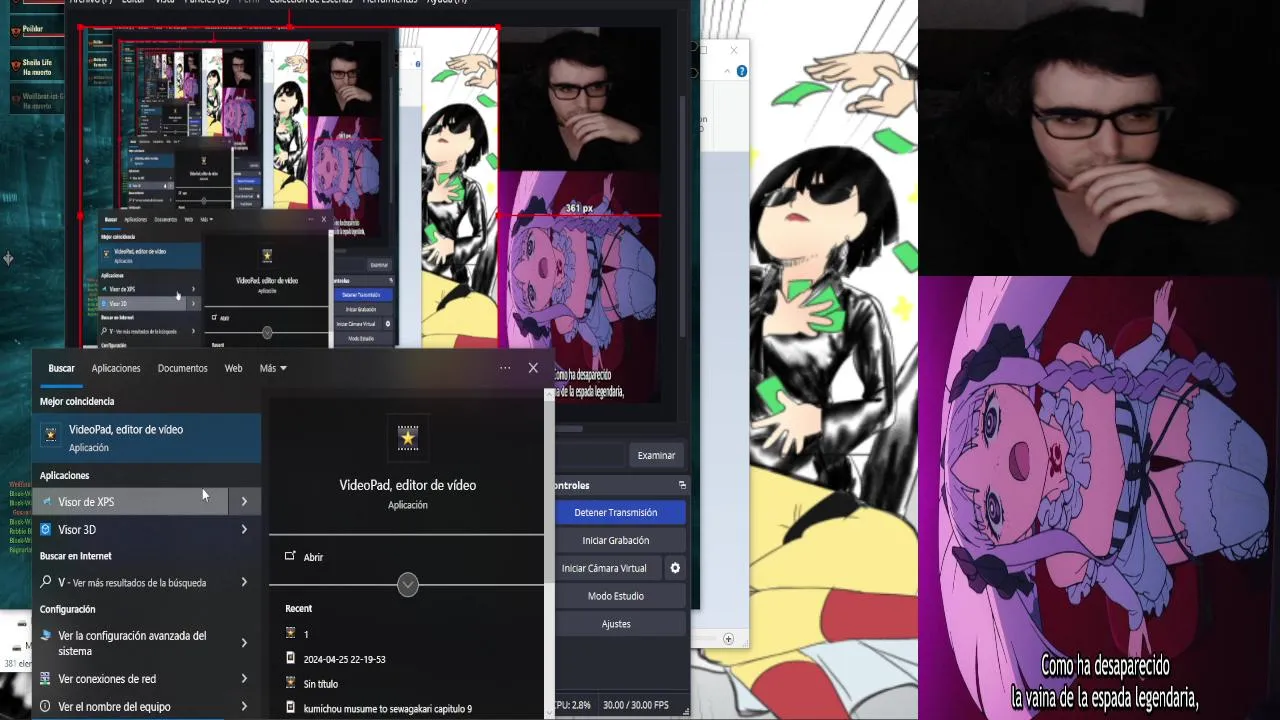Open the virtual camera gear settings
This screenshot has height=720, width=1280.
point(675,568)
